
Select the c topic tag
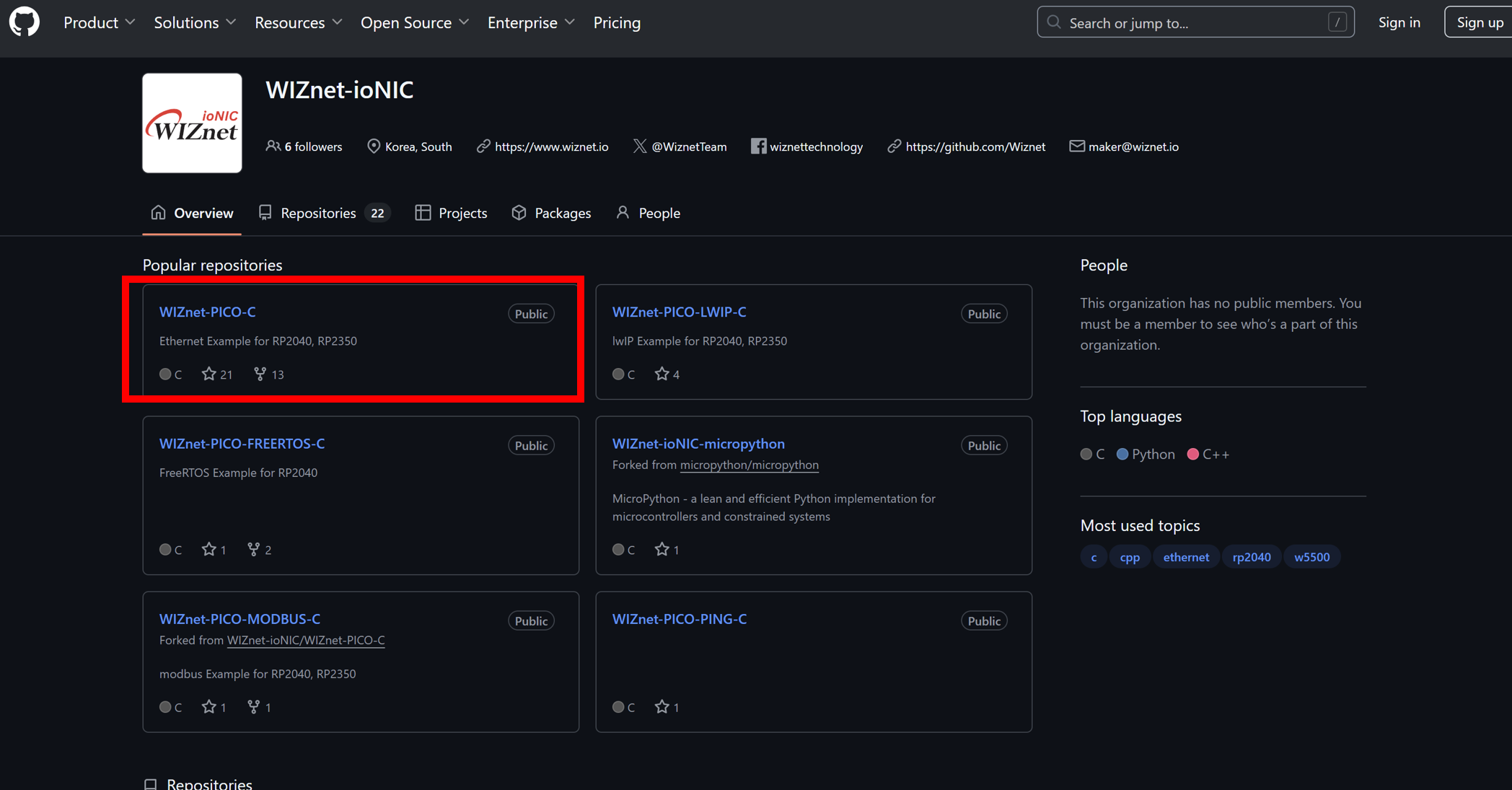click(1094, 557)
